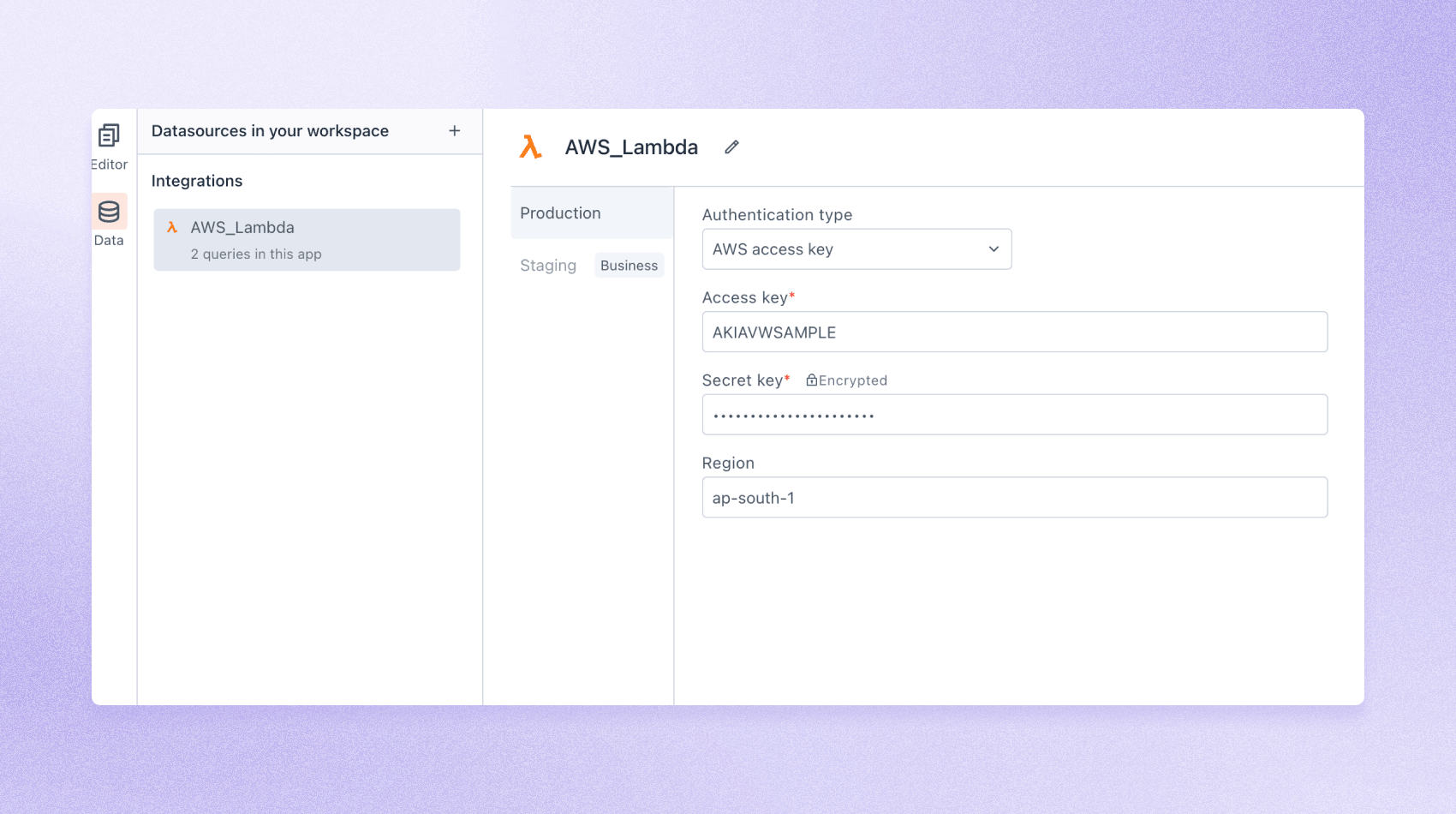Viewport: 1456px width, 814px height.
Task: Click the pencil icon to rename datasource
Action: [x=731, y=147]
